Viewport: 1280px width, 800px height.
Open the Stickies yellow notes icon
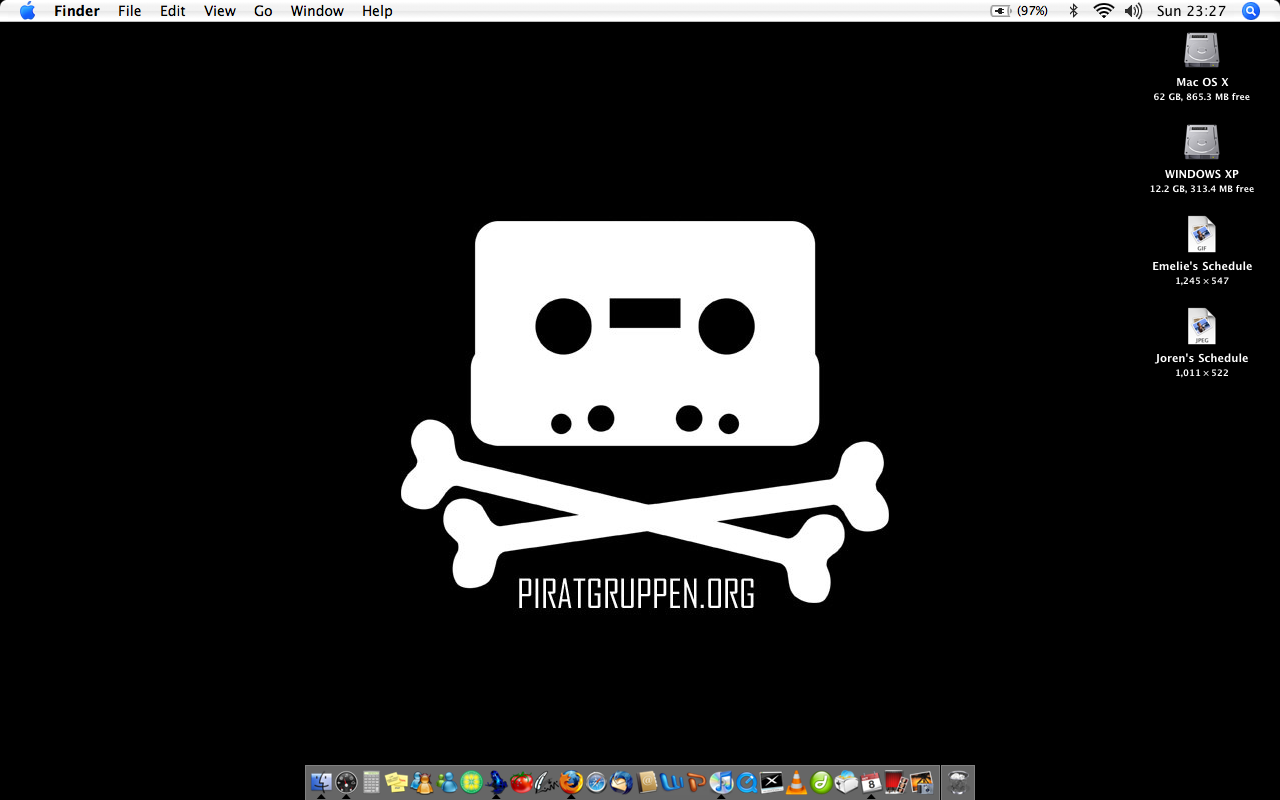pyautogui.click(x=396, y=782)
